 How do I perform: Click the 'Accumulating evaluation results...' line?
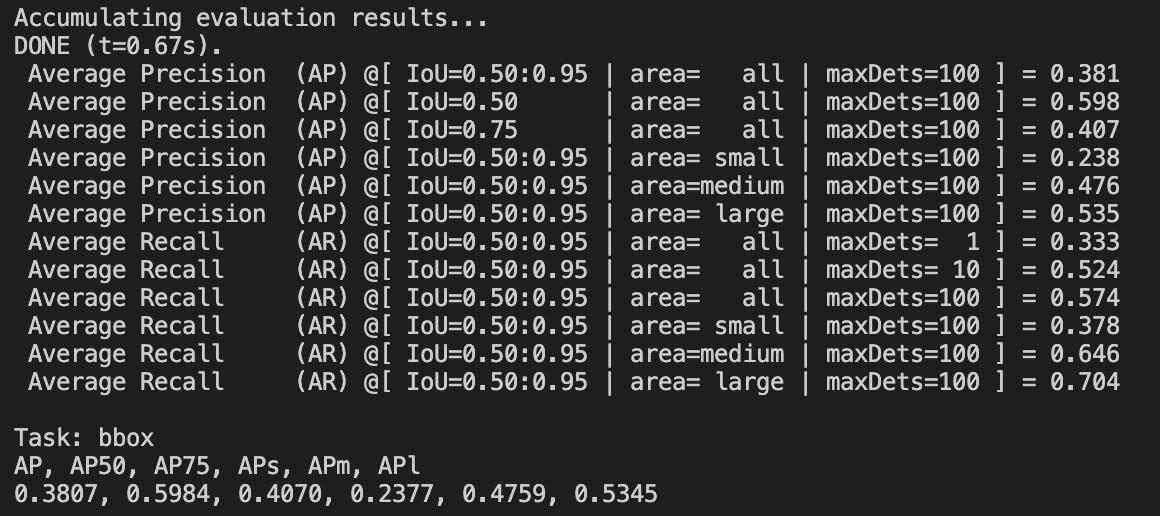pos(251,18)
